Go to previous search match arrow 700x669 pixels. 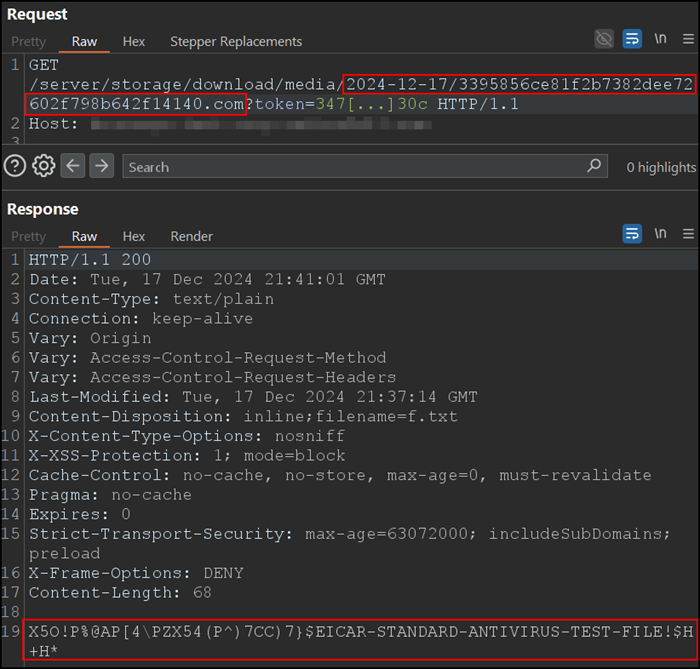tap(73, 166)
